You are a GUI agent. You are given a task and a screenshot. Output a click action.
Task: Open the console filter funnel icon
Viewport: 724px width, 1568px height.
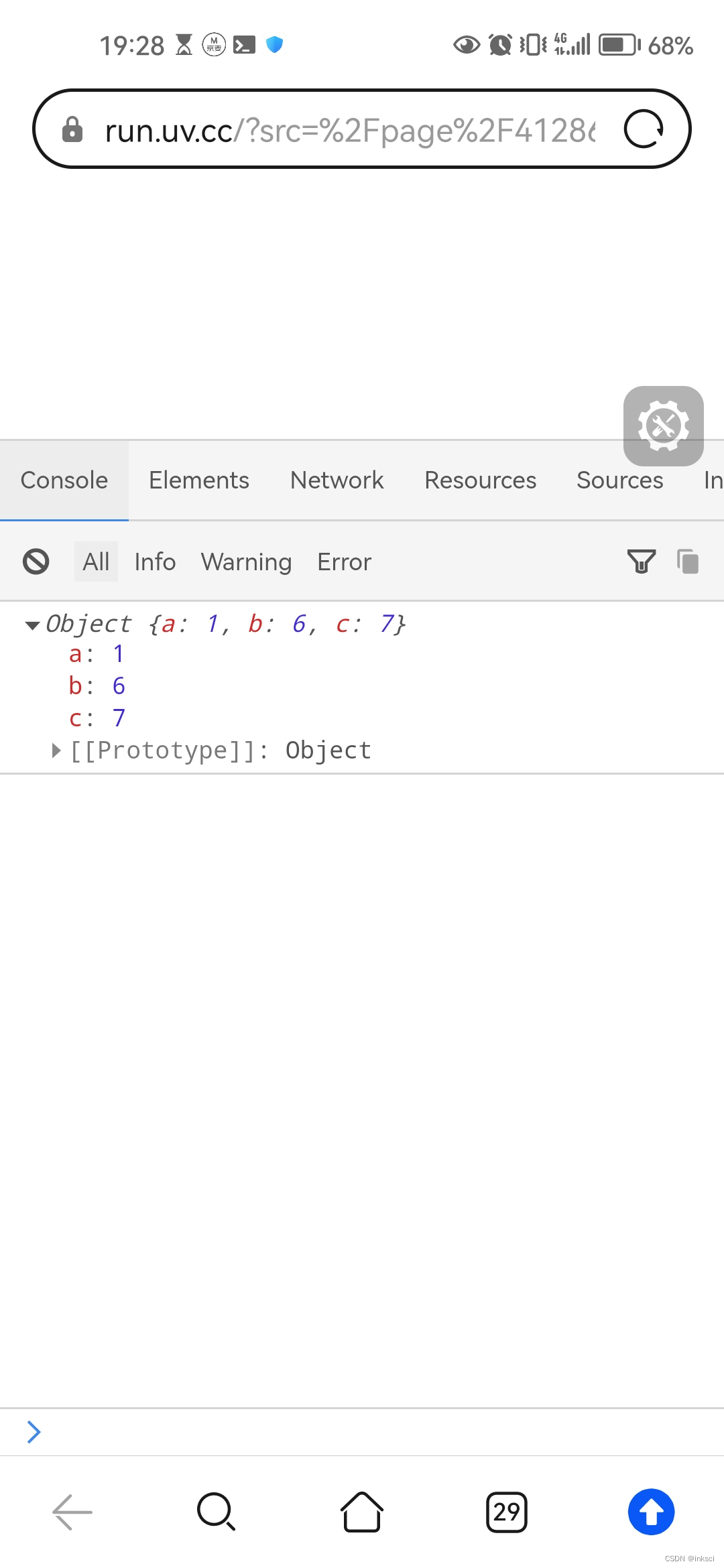pos(641,562)
